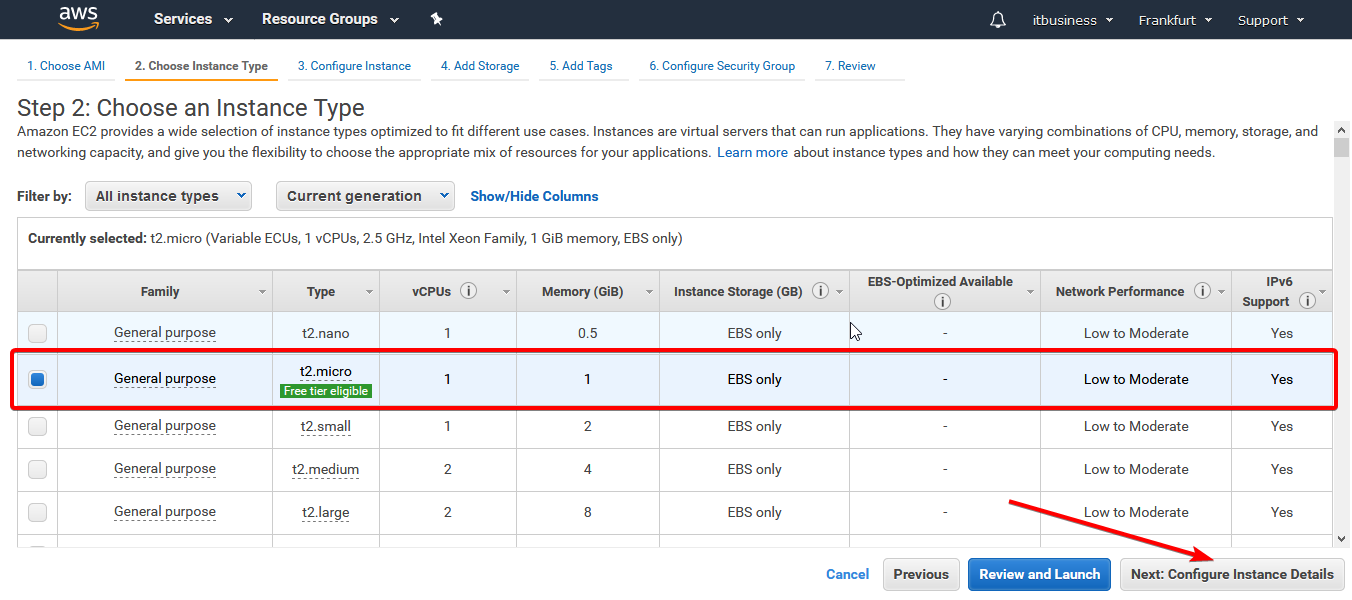This screenshot has height=600, width=1352.
Task: Open the Current generation dropdown
Action: [x=365, y=196]
